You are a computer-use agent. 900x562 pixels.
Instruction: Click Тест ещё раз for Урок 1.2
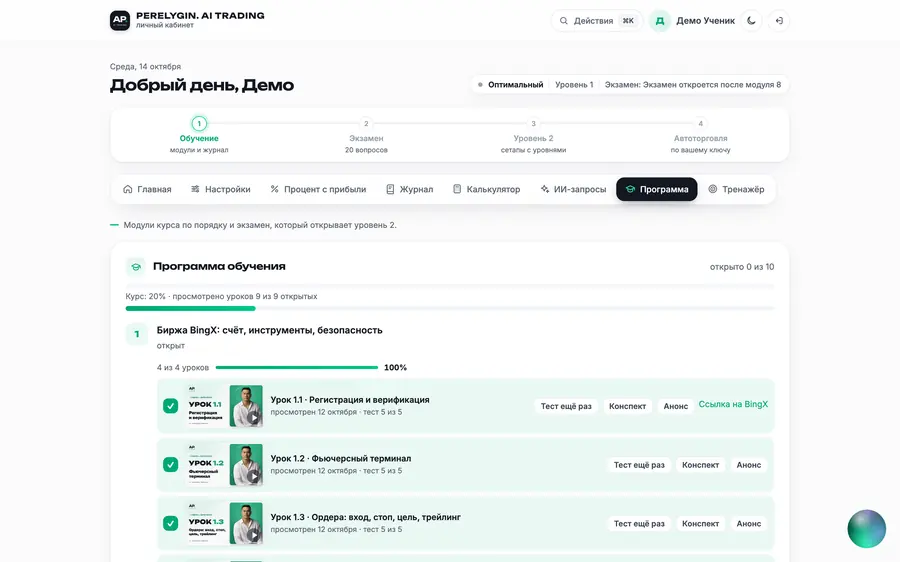tap(639, 464)
